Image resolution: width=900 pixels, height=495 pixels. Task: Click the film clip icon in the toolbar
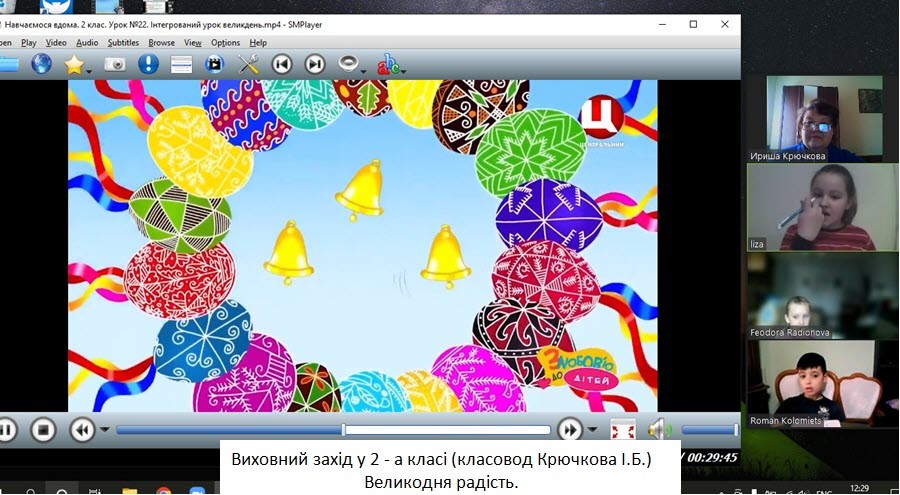coord(214,65)
